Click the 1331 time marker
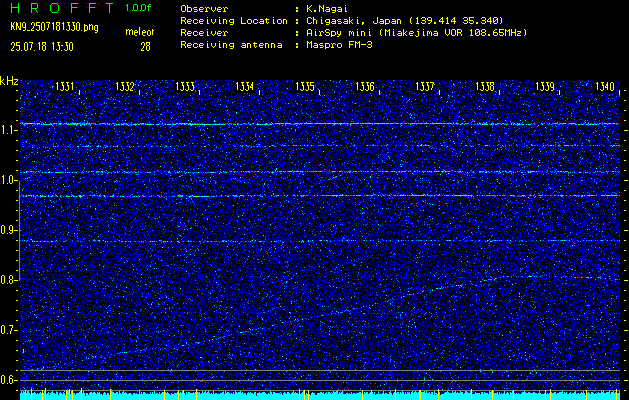 65,86
